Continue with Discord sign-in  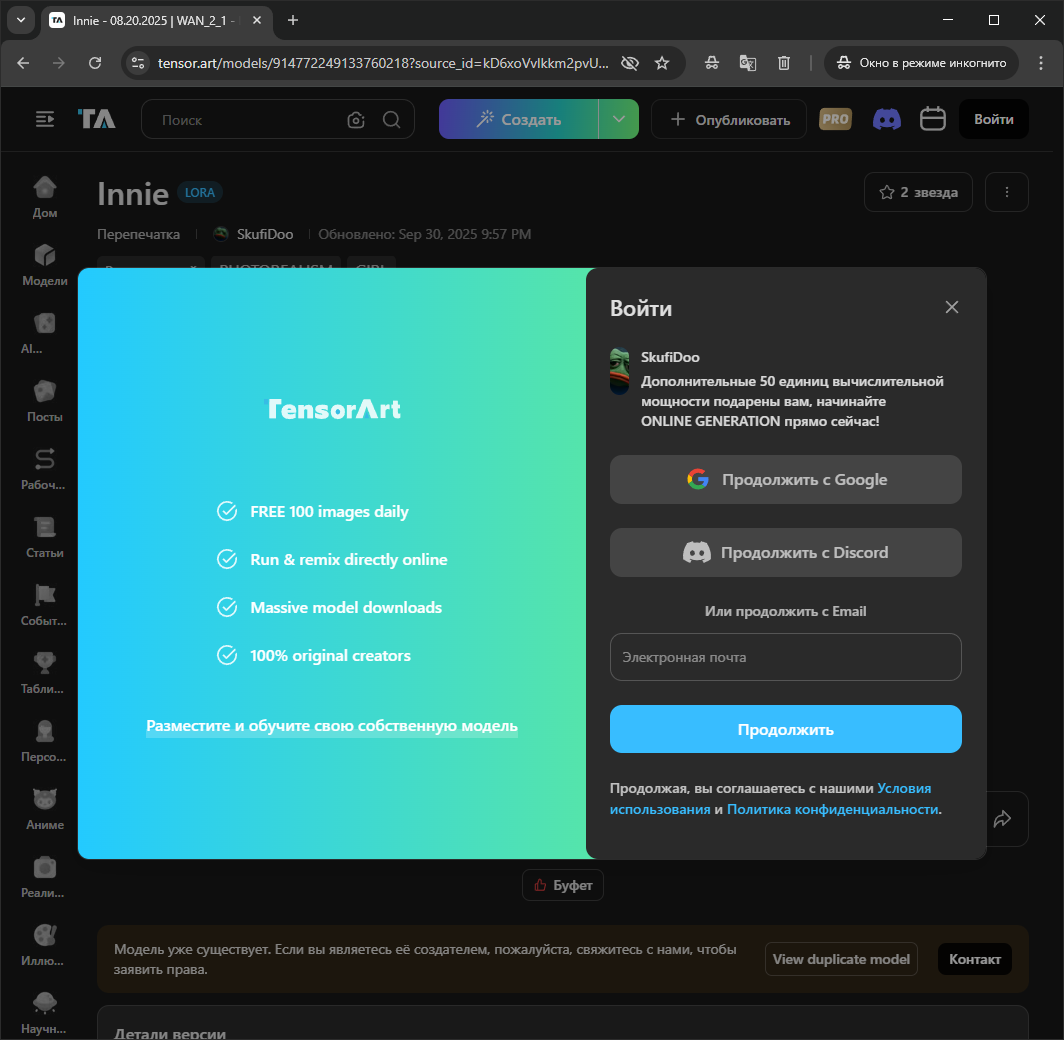(785, 553)
